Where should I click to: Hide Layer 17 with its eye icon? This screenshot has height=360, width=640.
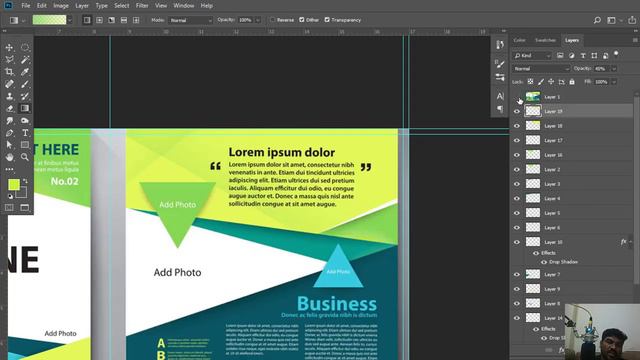pyautogui.click(x=517, y=140)
